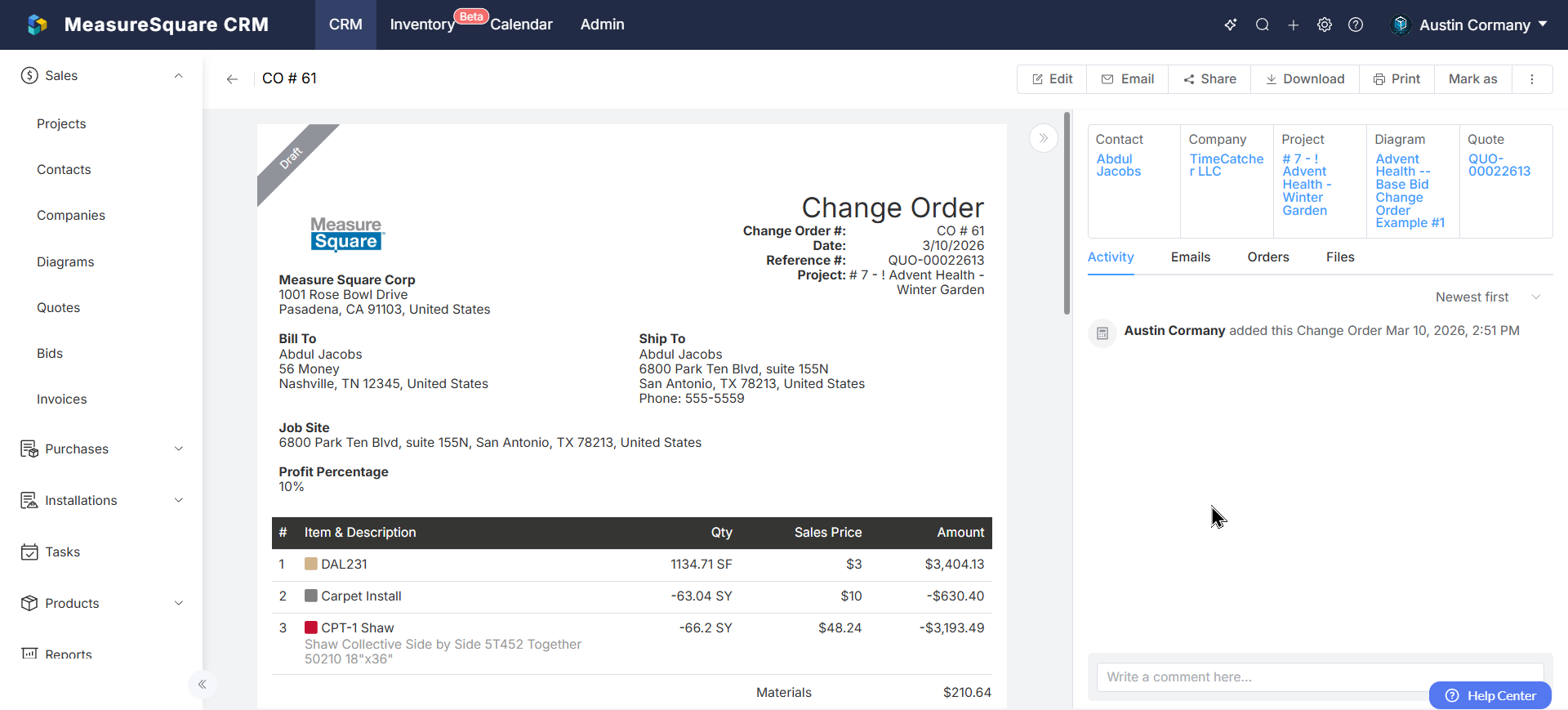This screenshot has width=1568, height=710.
Task: Switch to the Emails tab
Action: [1191, 257]
